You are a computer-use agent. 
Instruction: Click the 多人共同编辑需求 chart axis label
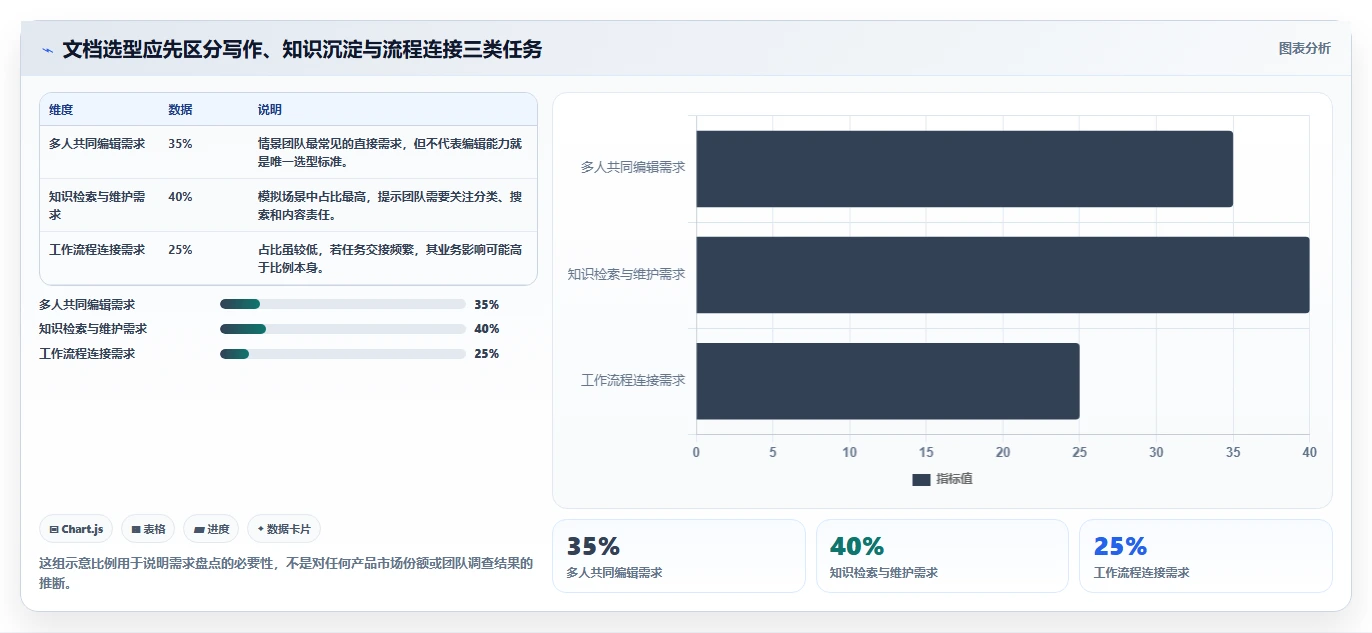point(633,167)
